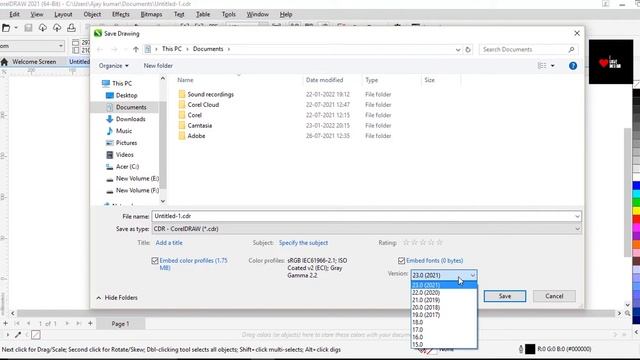This screenshot has width=640, height=360.
Task: Click the publish tray icon in toolbar
Action: pyautogui.click(x=71, y=28)
